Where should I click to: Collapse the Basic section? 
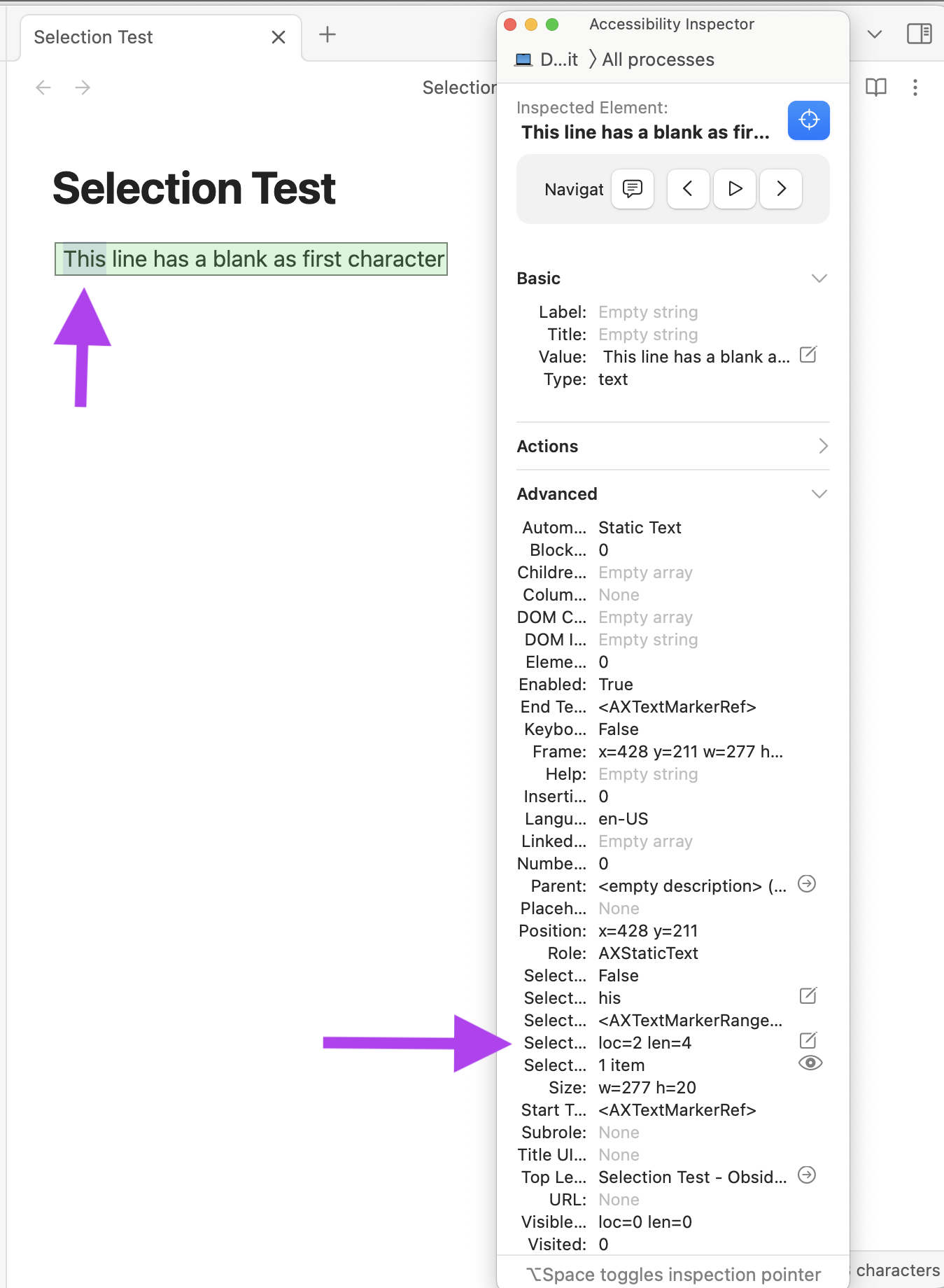(x=819, y=278)
